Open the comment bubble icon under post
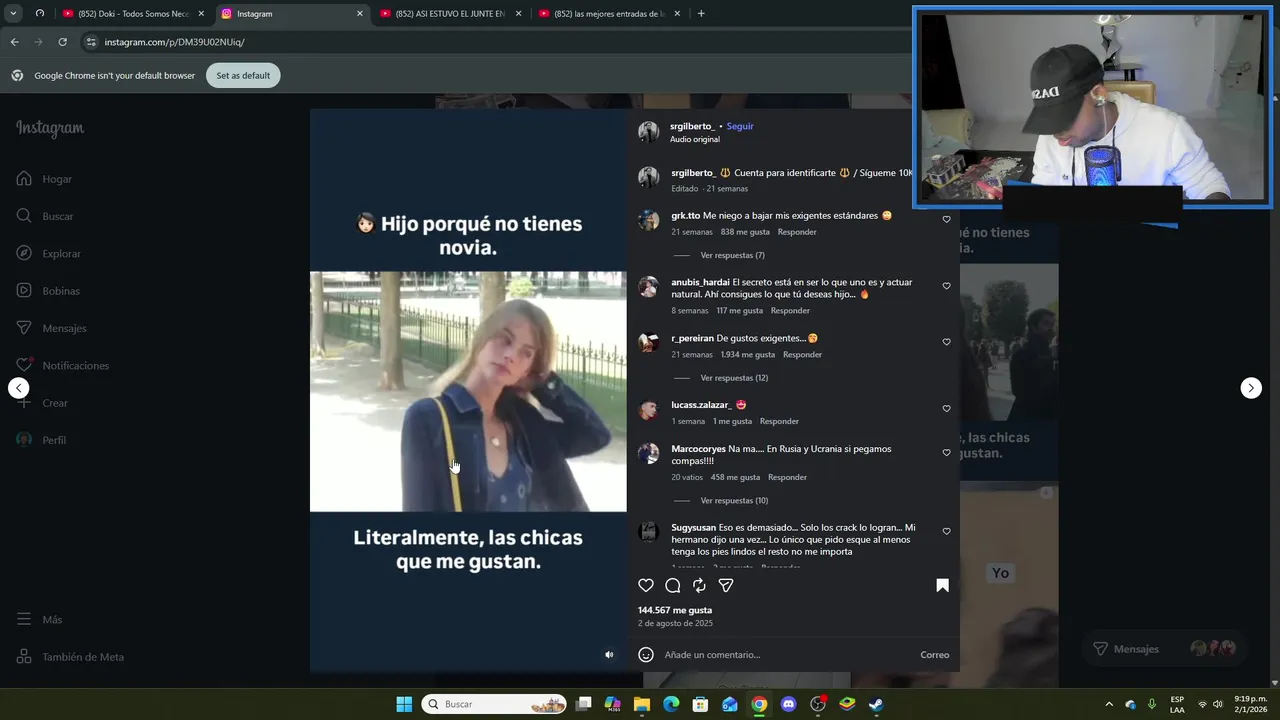This screenshot has height=720, width=1280. [x=673, y=585]
